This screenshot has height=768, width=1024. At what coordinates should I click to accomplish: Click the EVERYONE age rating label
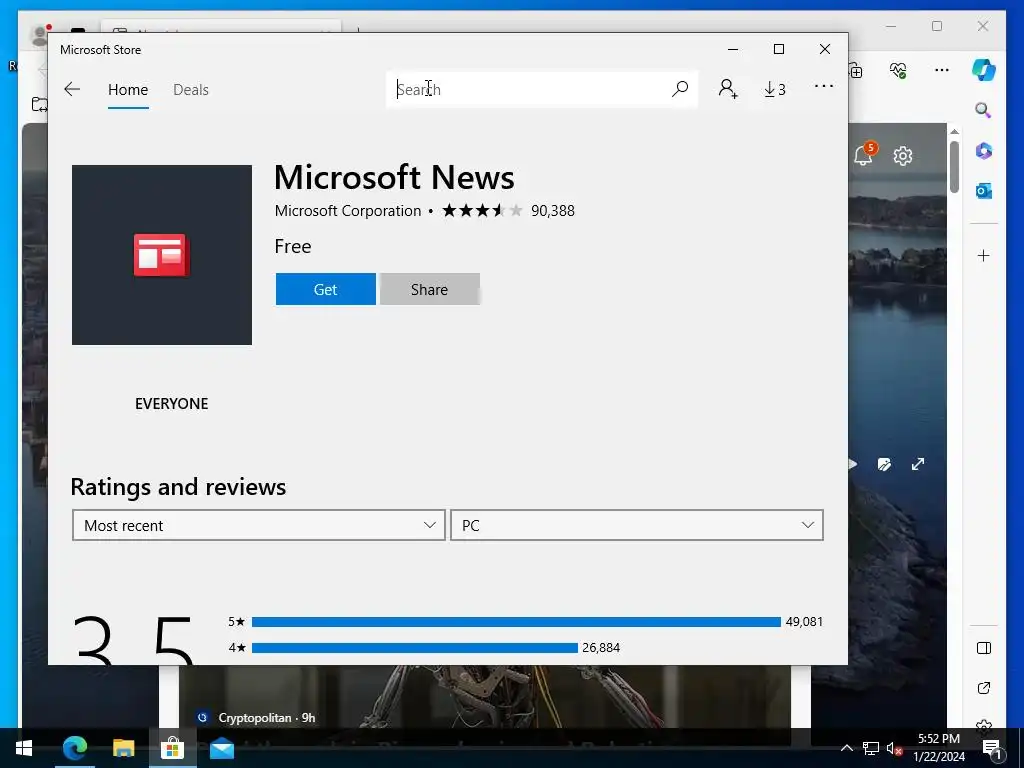(x=172, y=404)
